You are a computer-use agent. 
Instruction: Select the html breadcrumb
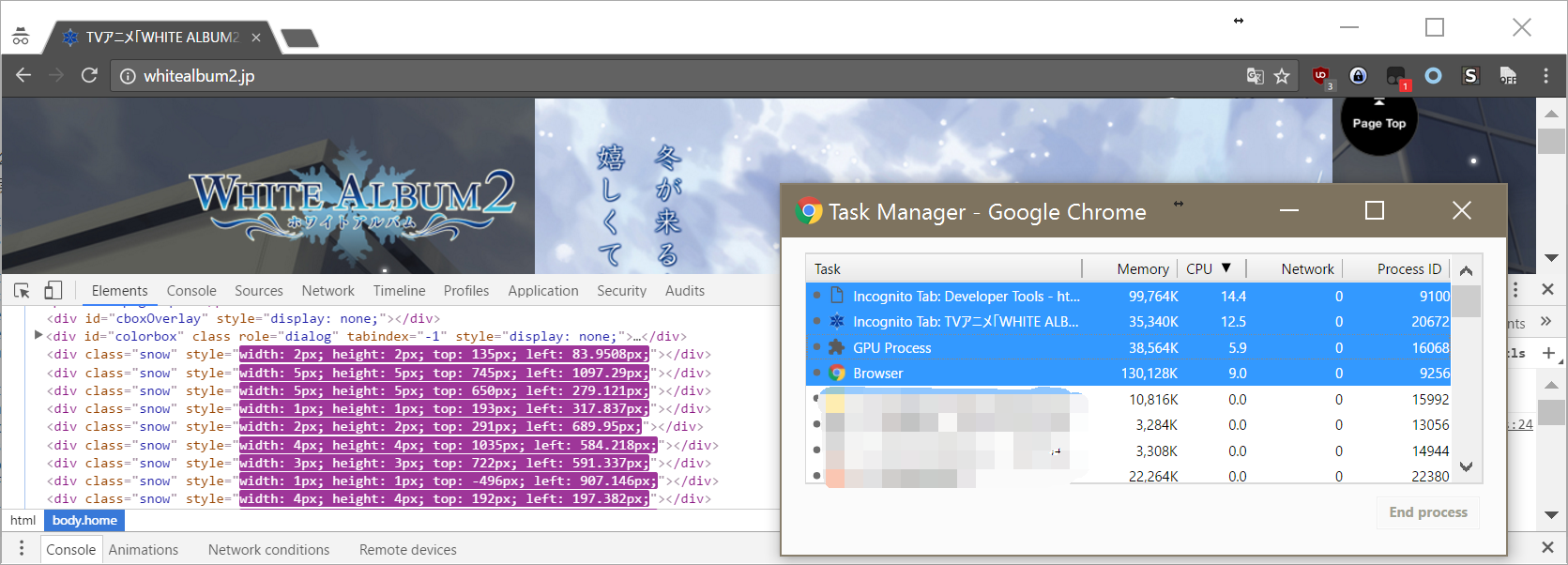point(23,520)
